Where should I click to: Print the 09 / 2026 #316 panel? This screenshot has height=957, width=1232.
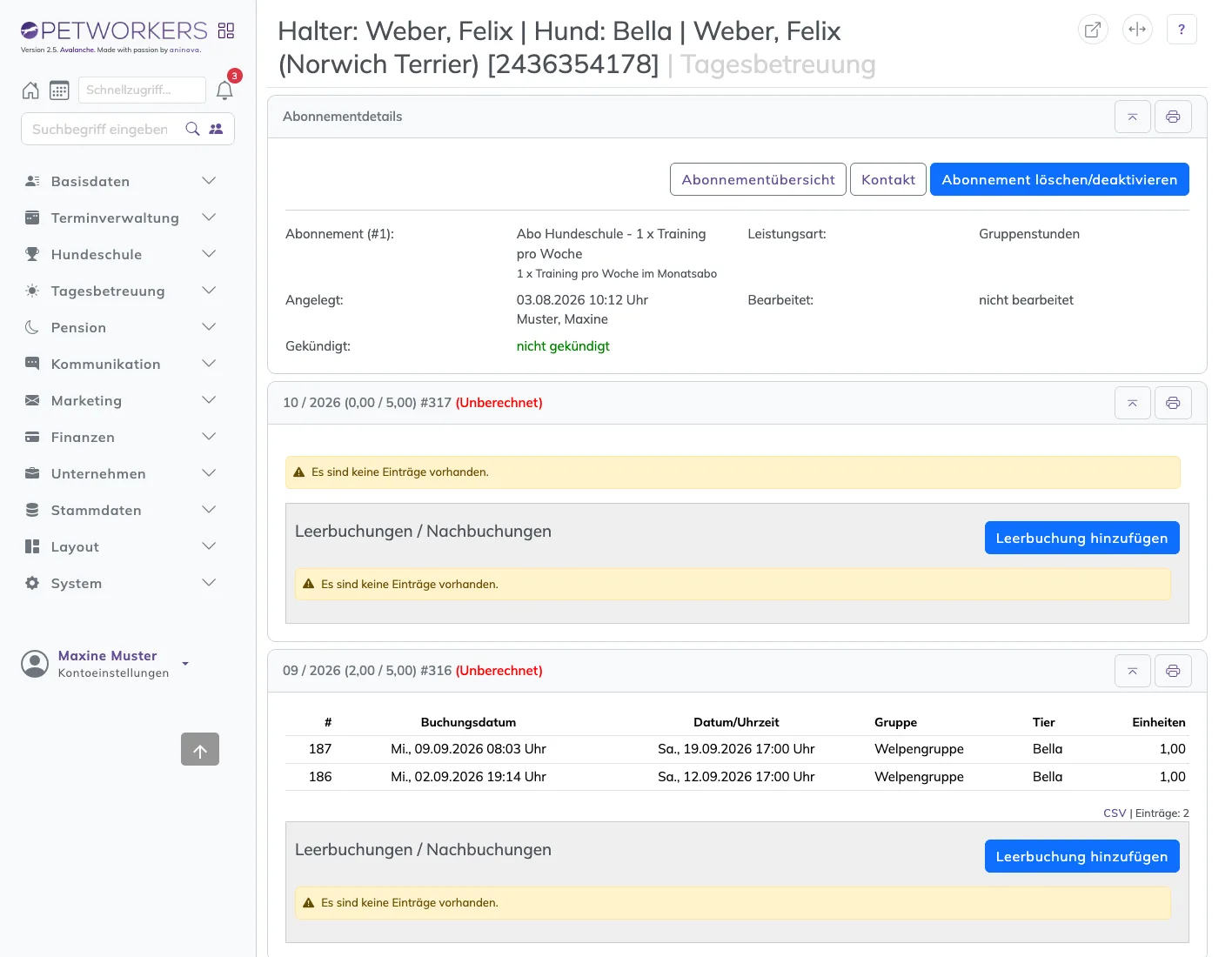pyautogui.click(x=1173, y=671)
